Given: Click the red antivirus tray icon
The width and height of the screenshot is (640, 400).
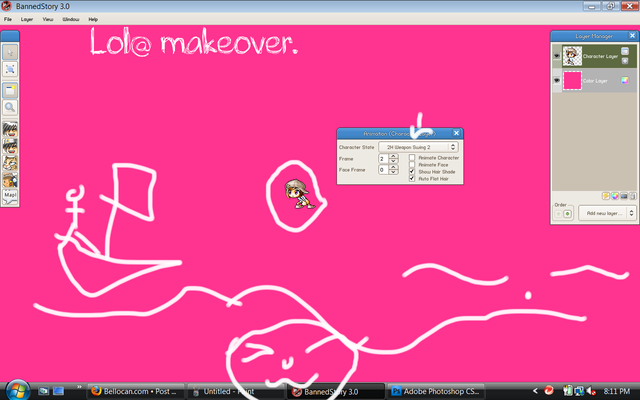Looking at the screenshot, I should pyautogui.click(x=549, y=391).
